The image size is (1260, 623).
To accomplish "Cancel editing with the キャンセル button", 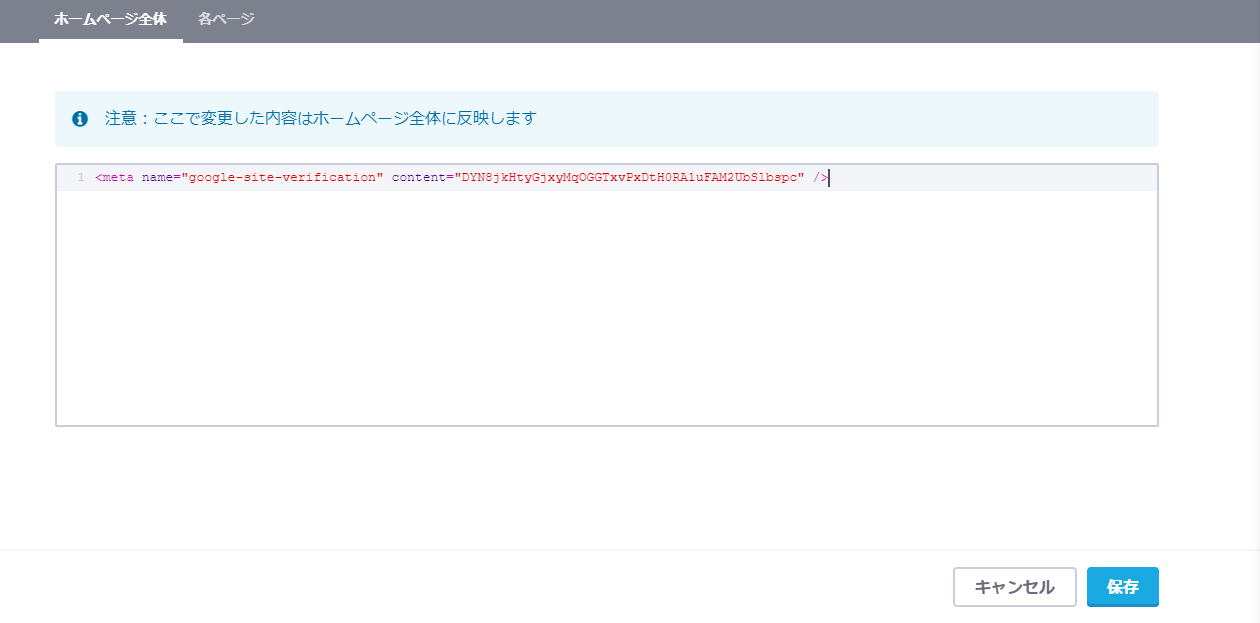I will [1014, 587].
